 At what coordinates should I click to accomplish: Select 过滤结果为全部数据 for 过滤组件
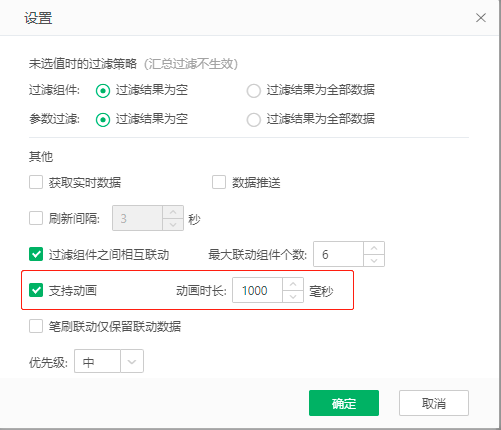[254, 91]
